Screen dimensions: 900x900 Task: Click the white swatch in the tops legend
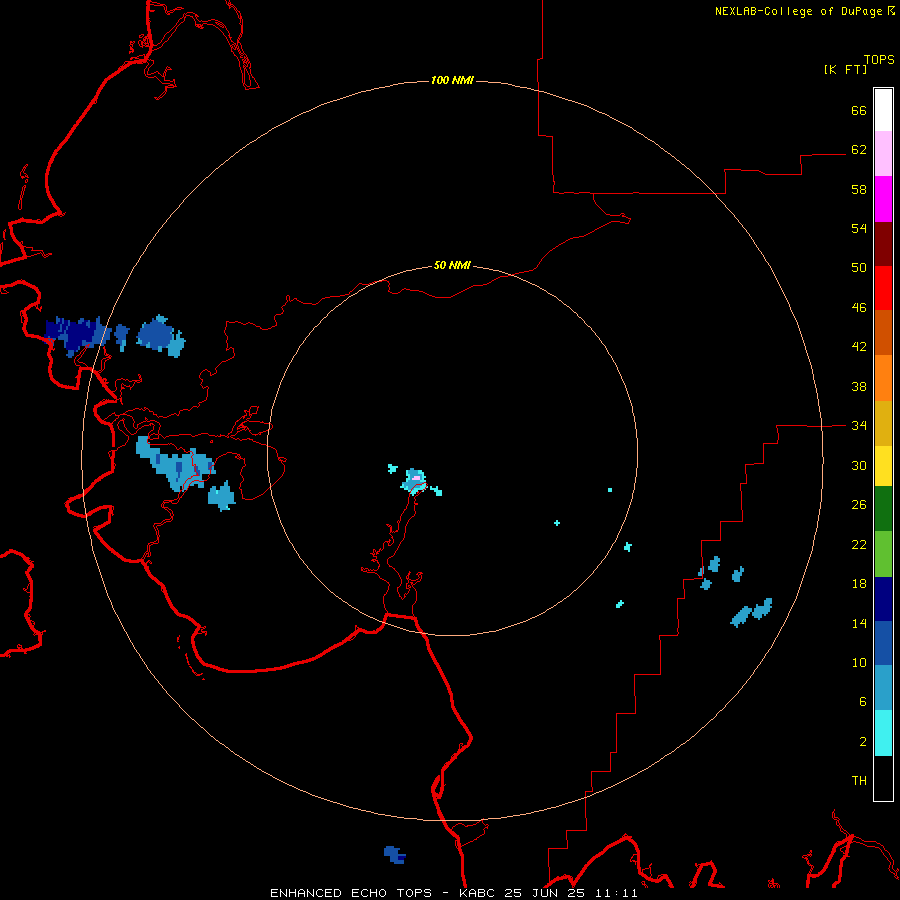pos(883,110)
